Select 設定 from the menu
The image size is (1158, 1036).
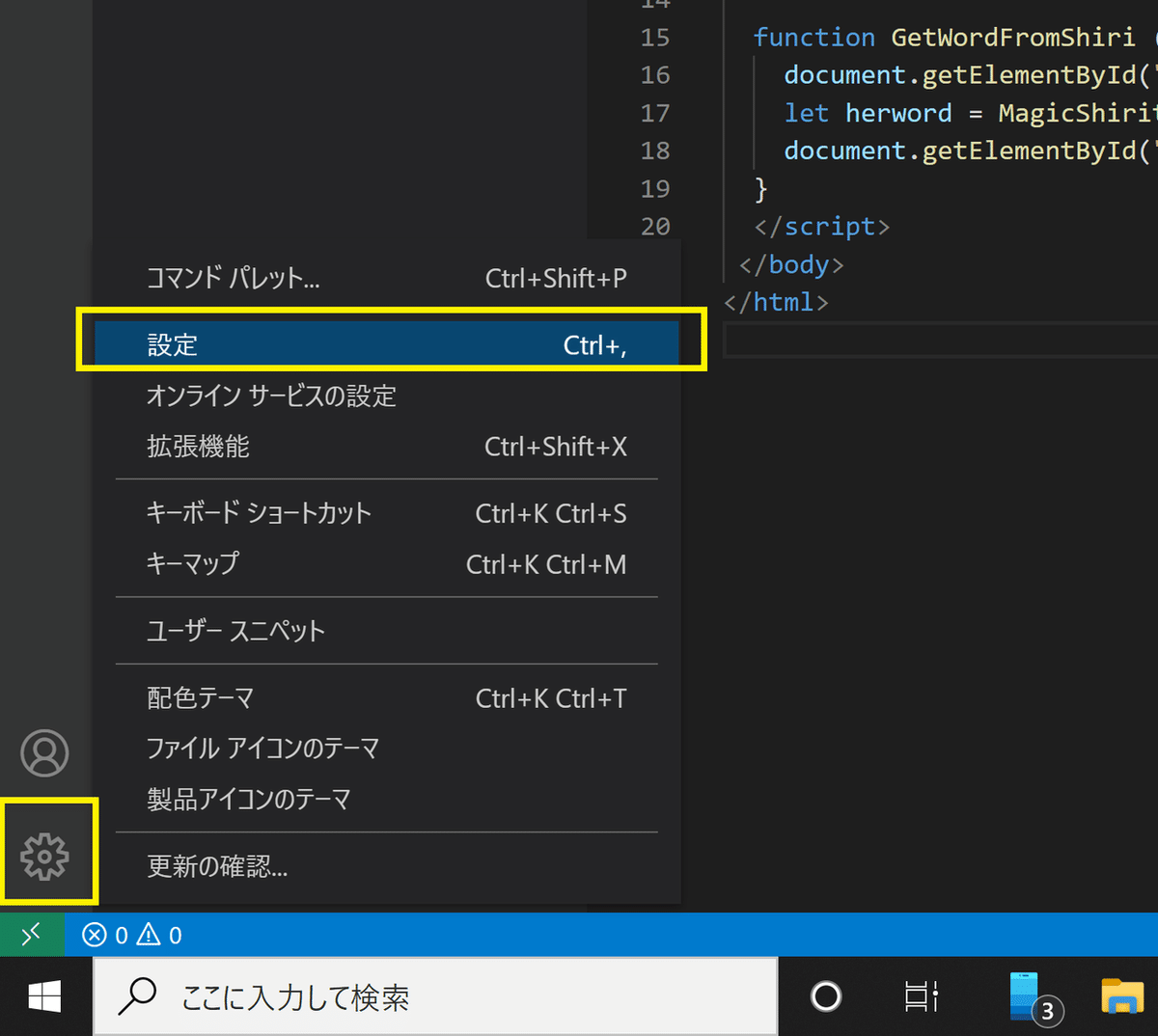386,345
